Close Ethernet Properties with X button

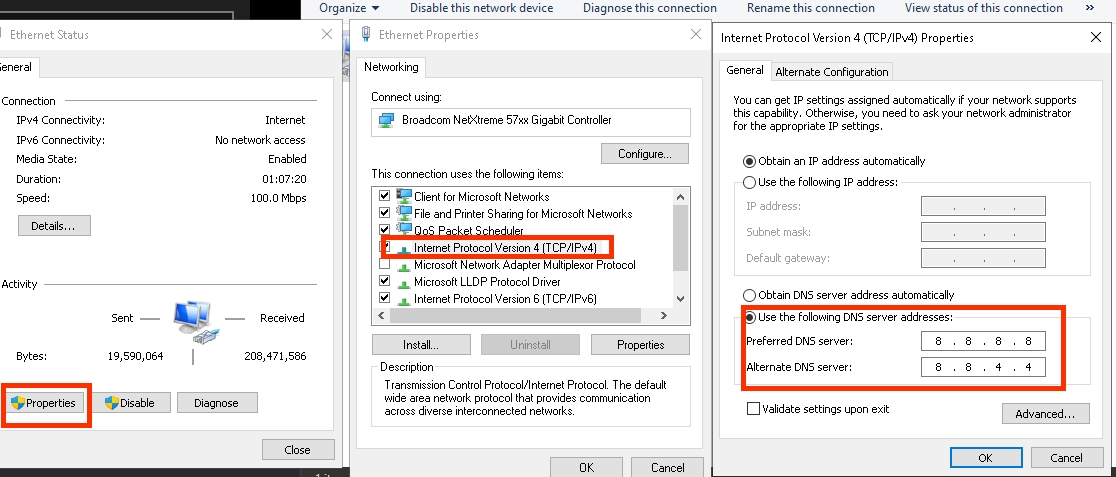[697, 34]
